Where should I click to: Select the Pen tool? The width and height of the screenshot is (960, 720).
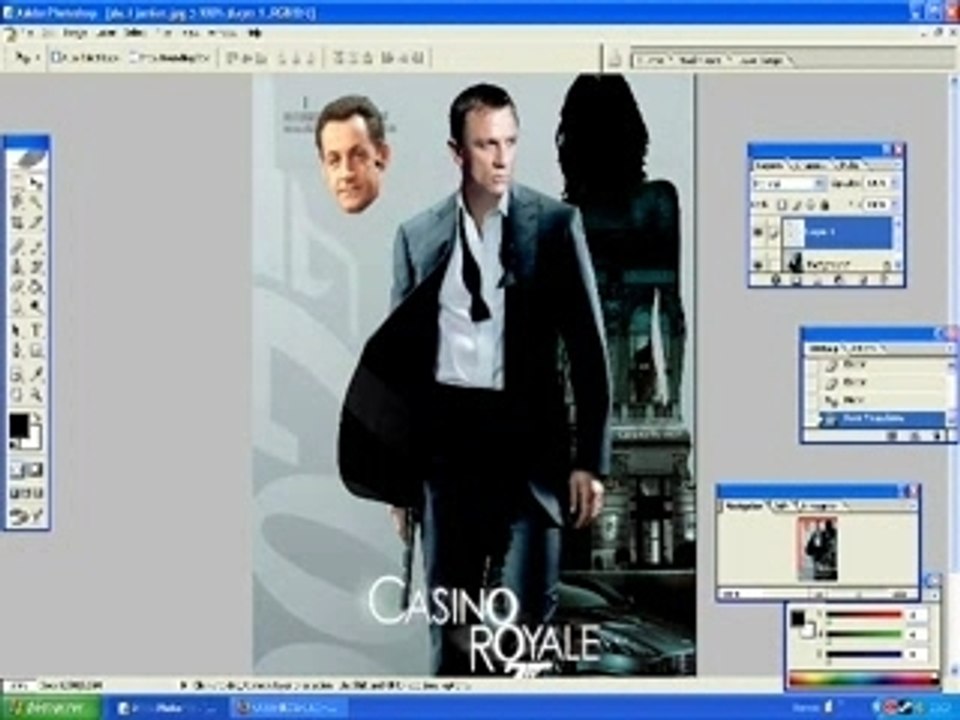pyautogui.click(x=17, y=351)
